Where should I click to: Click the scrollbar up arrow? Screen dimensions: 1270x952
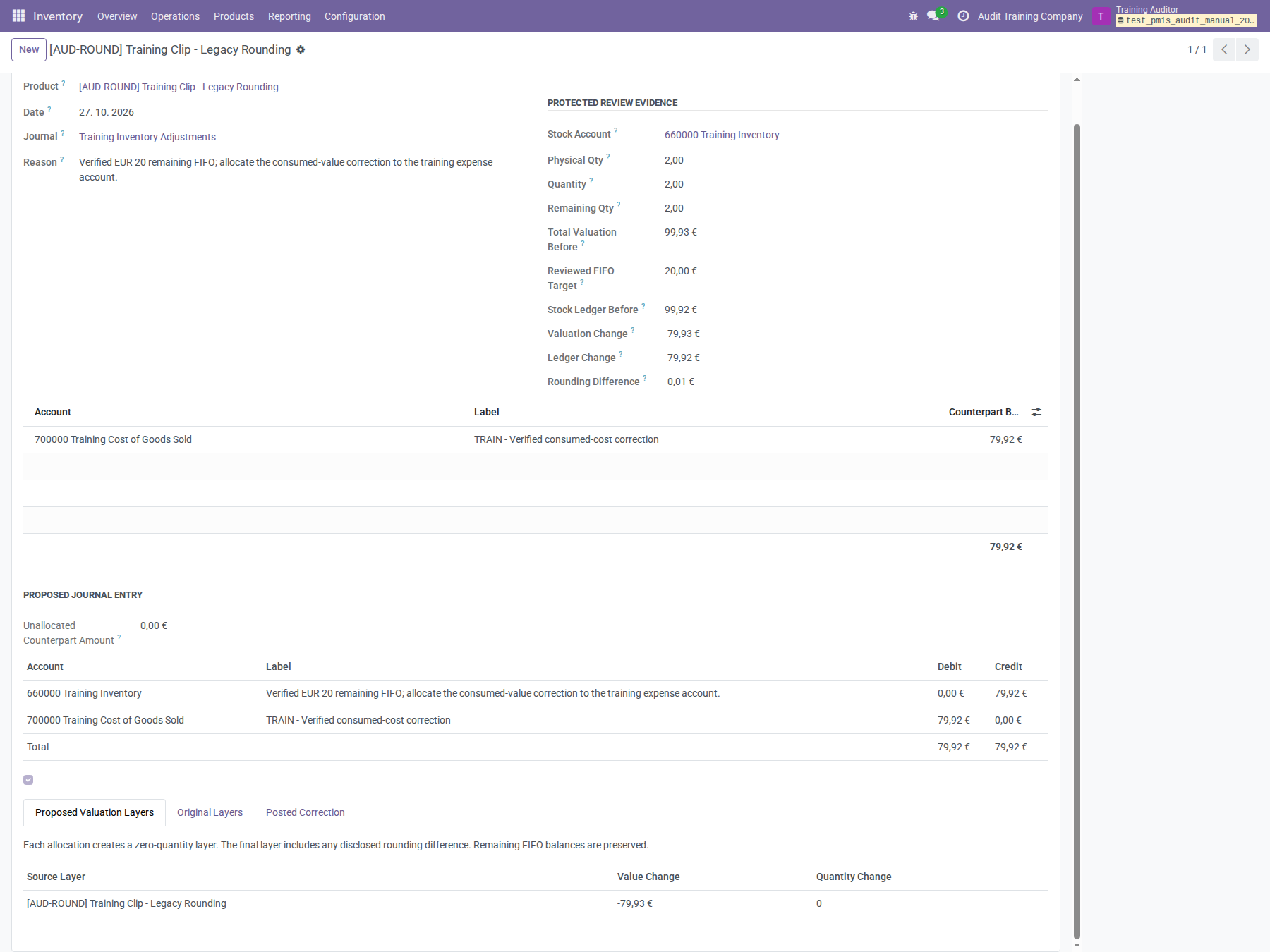[1077, 79]
